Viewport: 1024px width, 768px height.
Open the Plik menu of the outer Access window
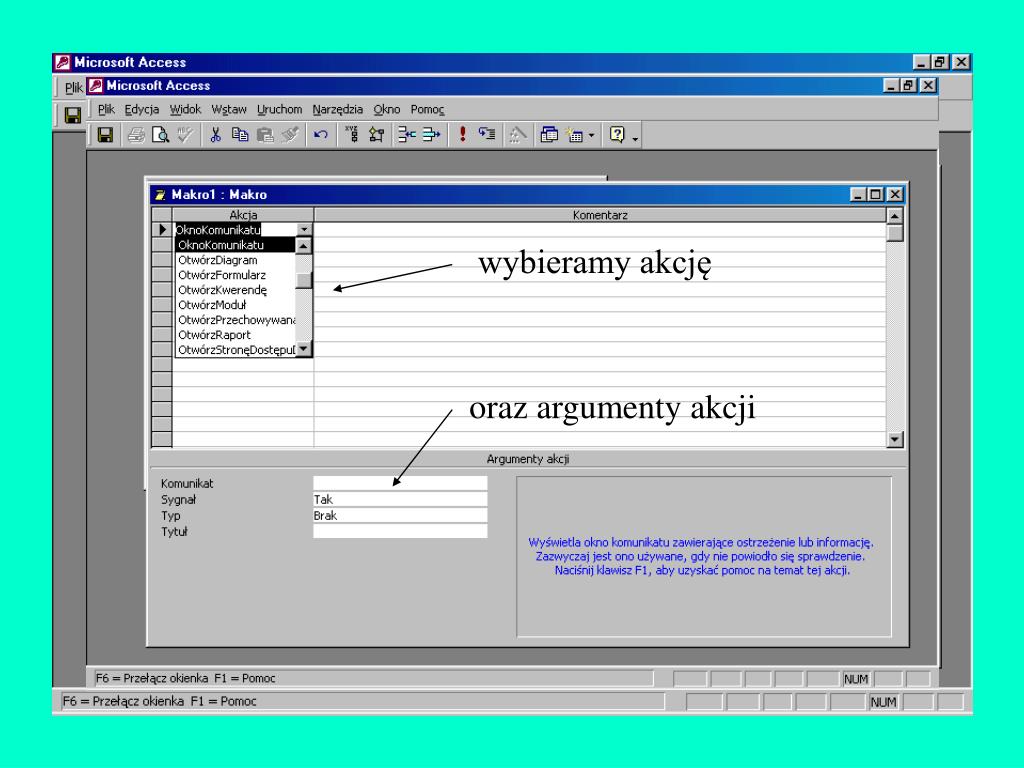click(x=73, y=88)
